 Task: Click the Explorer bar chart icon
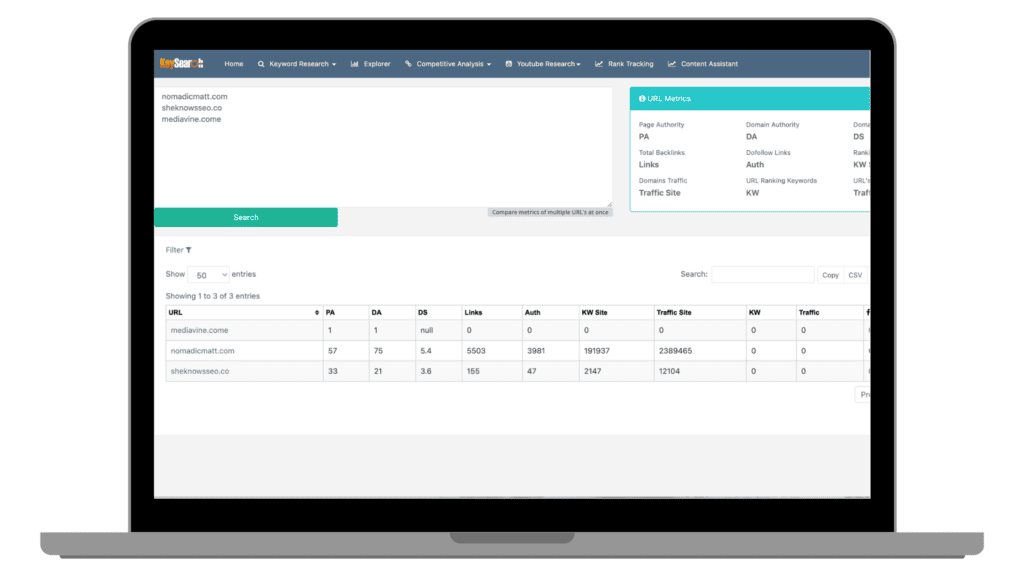pyautogui.click(x=355, y=64)
